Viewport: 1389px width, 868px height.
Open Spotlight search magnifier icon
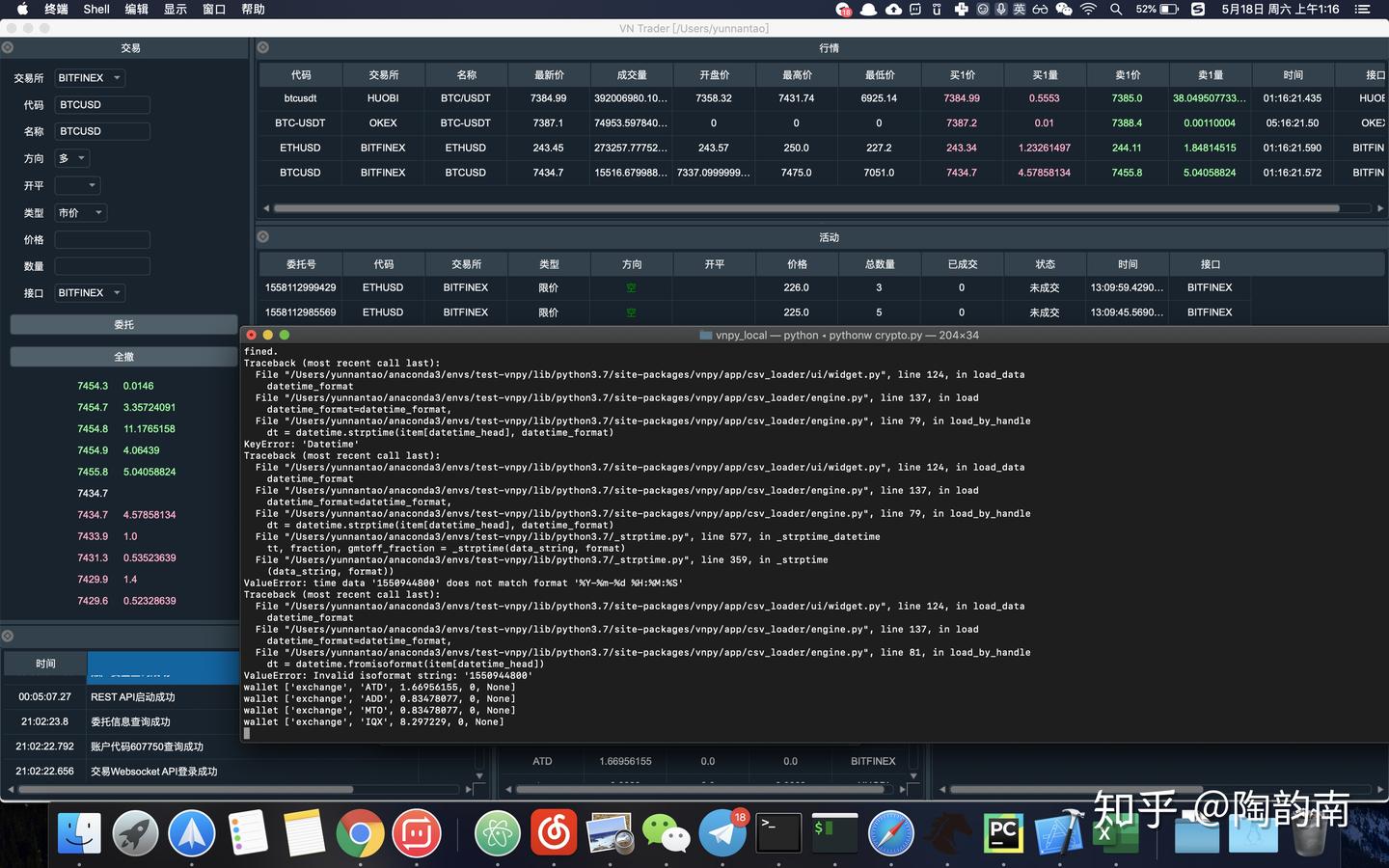(x=1116, y=9)
